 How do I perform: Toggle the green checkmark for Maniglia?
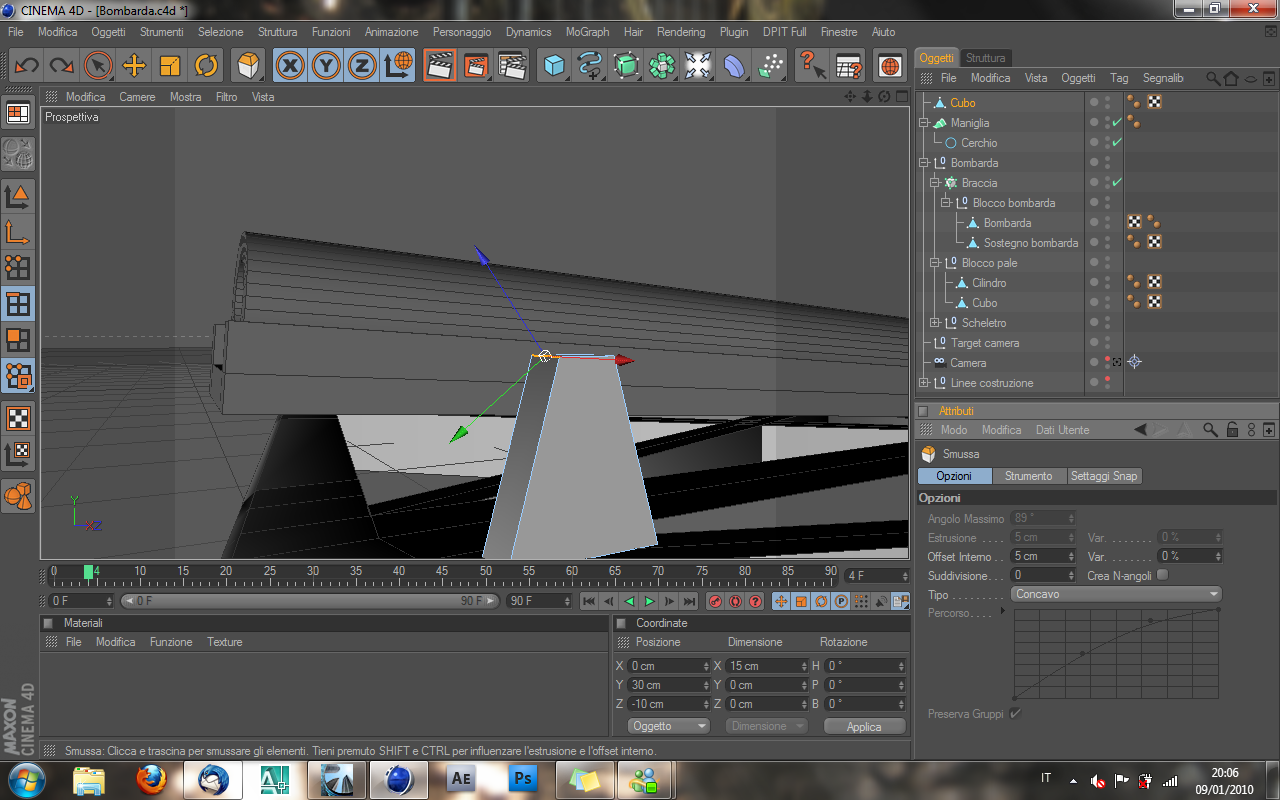(x=1117, y=123)
